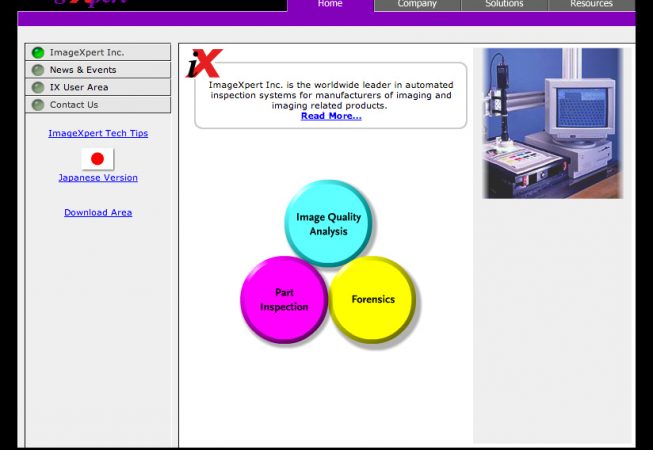Open the Japanese Version link
Screen dimensions: 653x450
pyautogui.click(x=98, y=178)
